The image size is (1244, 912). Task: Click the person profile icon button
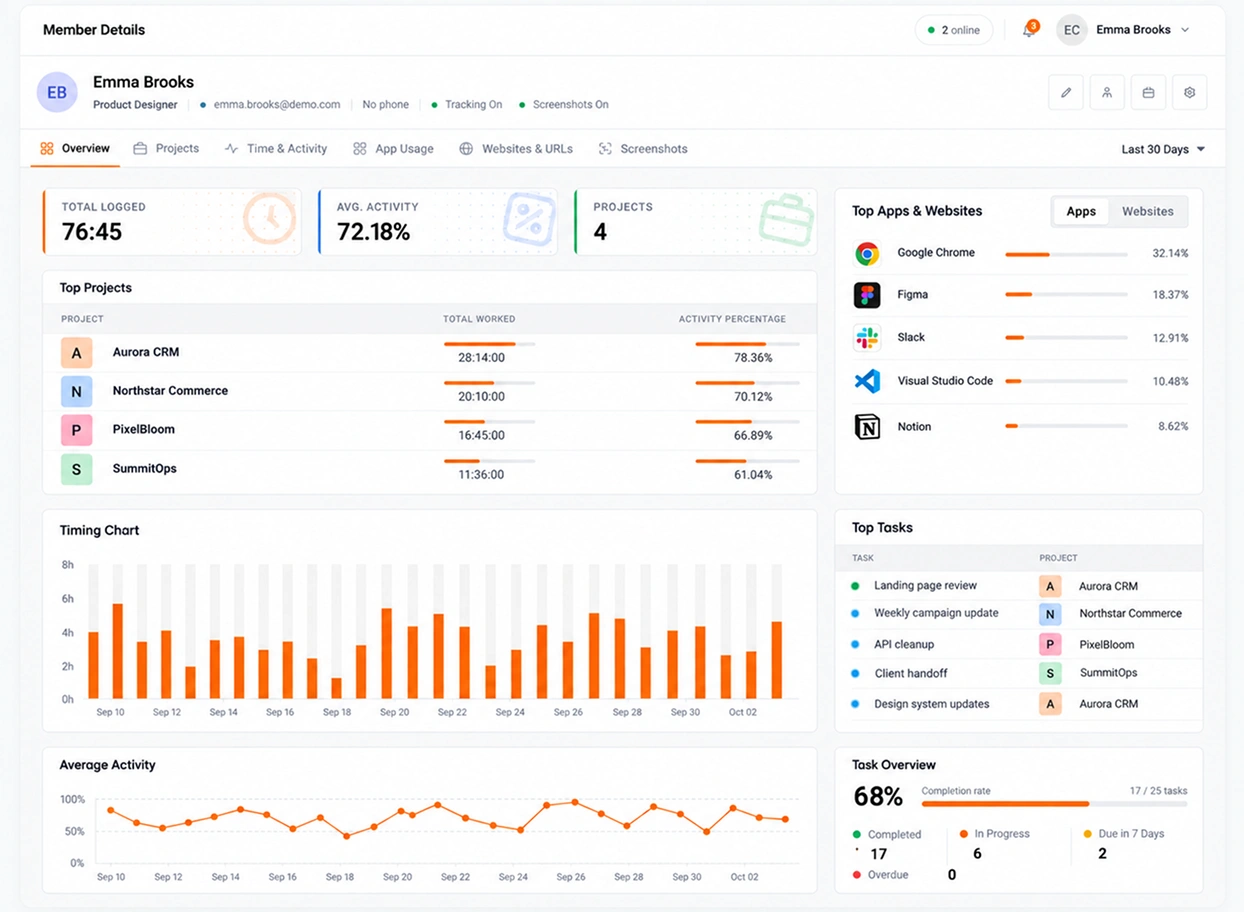1107,92
